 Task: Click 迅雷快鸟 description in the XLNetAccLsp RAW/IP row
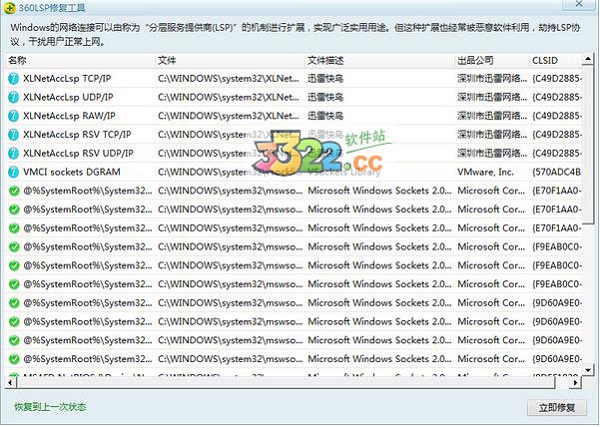click(x=325, y=116)
